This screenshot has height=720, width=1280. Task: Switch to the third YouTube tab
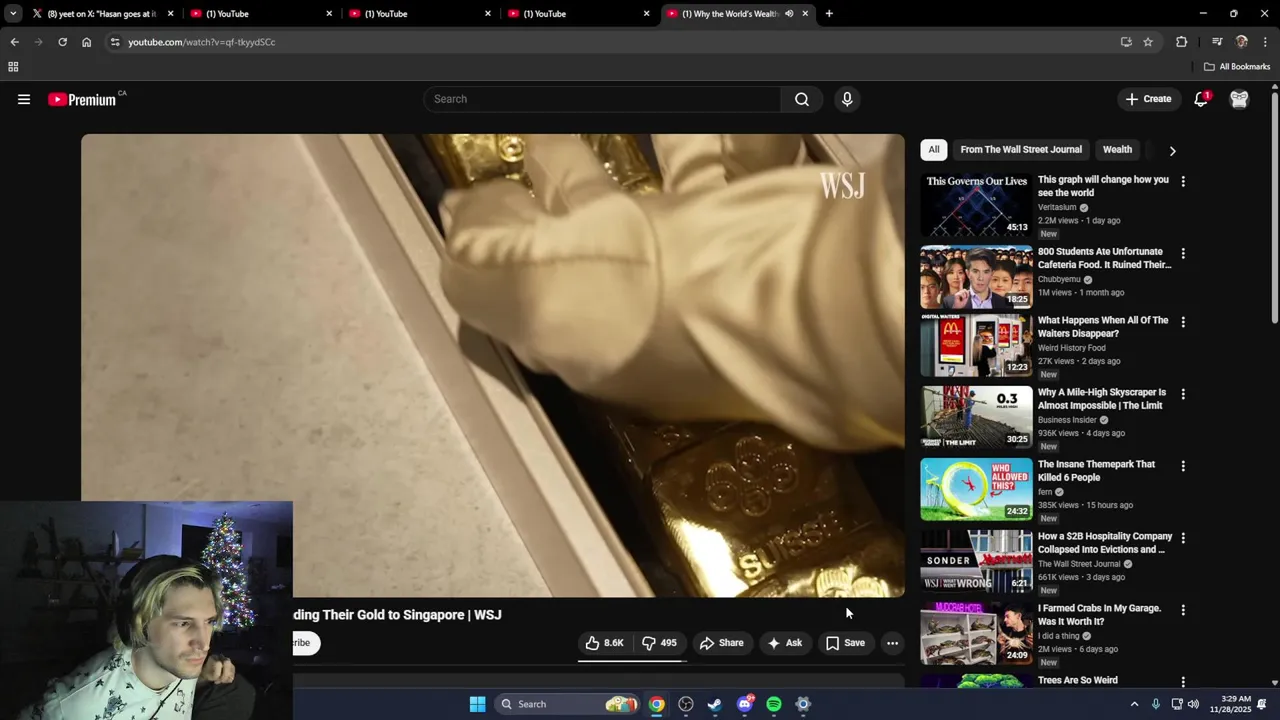pos(420,14)
